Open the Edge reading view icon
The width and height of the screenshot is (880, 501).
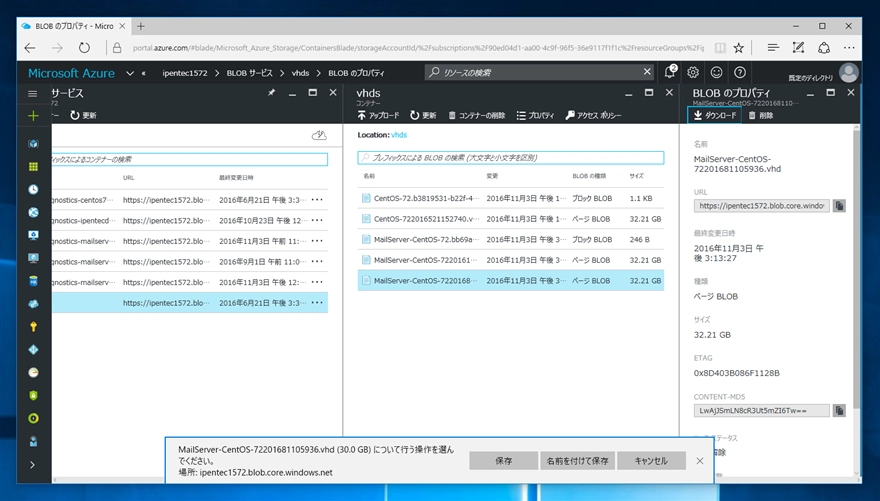point(719,48)
